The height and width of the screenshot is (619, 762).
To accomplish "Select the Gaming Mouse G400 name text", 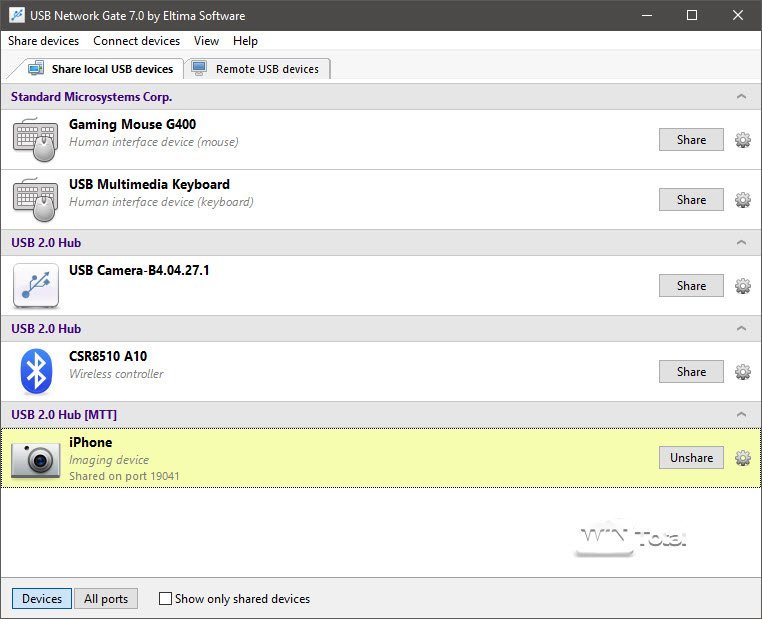I will 132,124.
